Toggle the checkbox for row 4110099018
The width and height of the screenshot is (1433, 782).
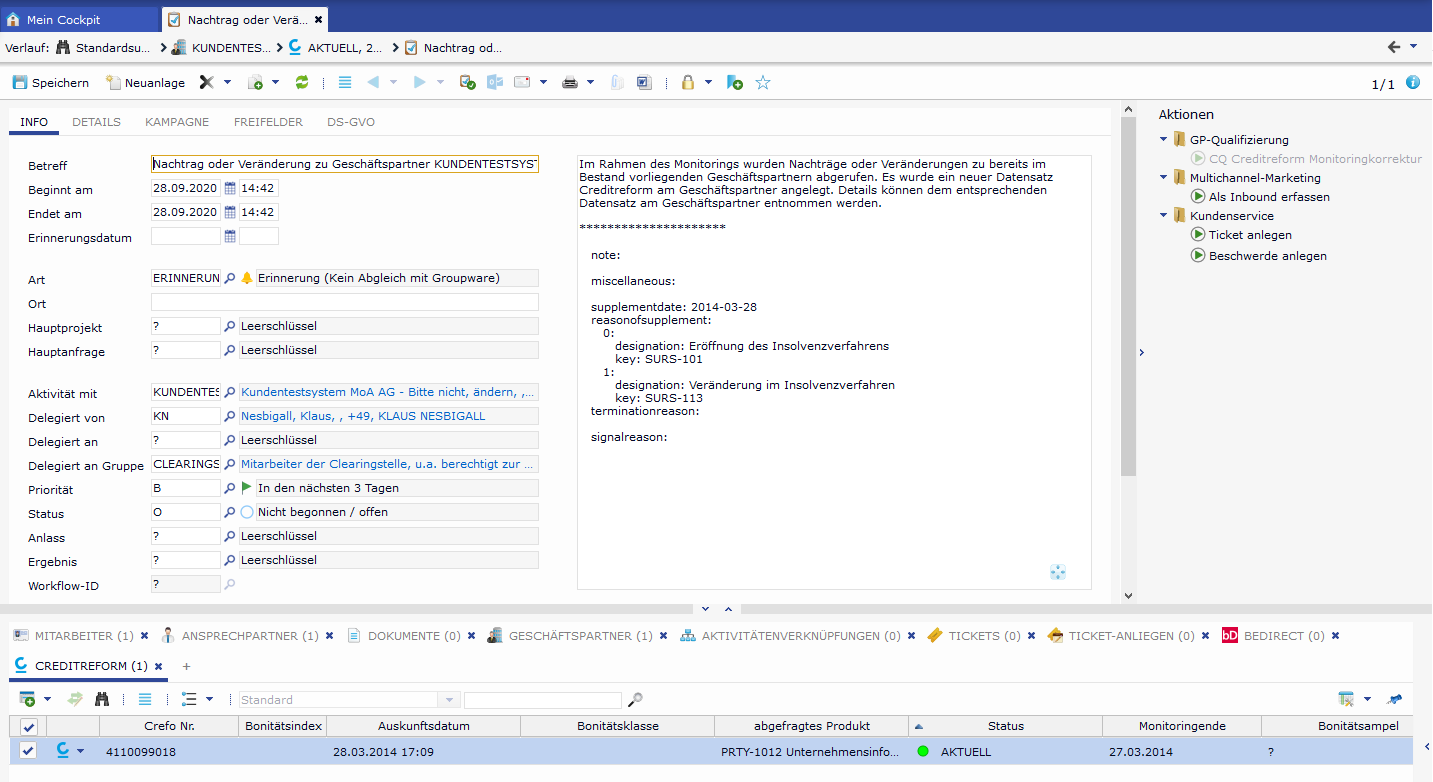28,751
